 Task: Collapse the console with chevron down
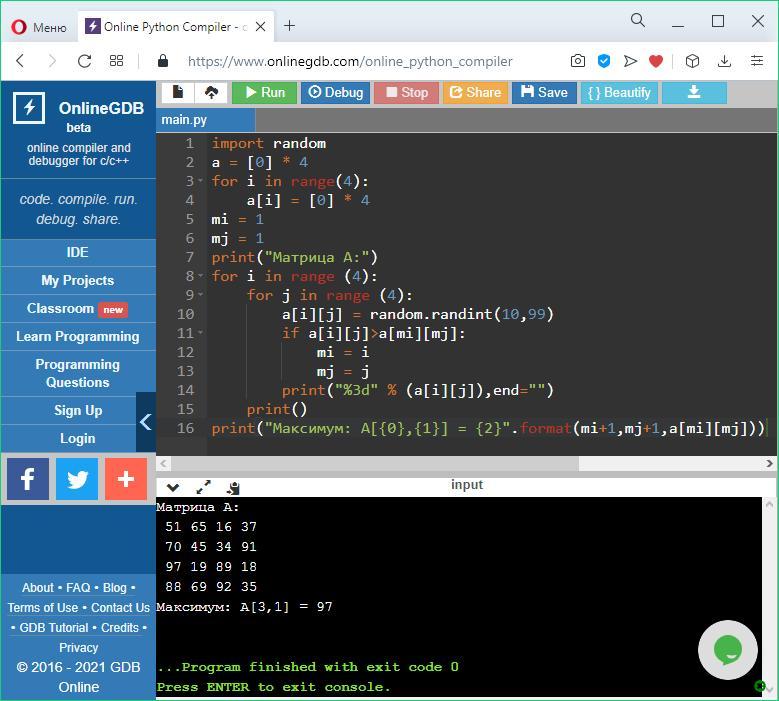pos(173,487)
